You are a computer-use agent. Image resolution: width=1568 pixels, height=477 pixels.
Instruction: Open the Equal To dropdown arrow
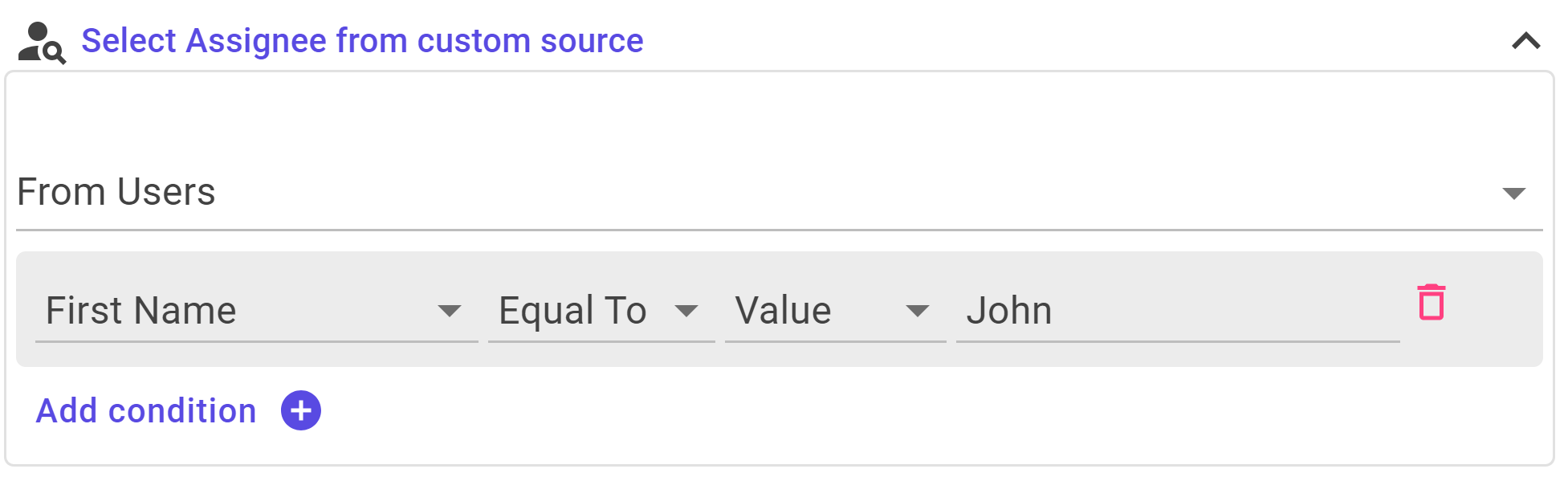click(x=686, y=311)
